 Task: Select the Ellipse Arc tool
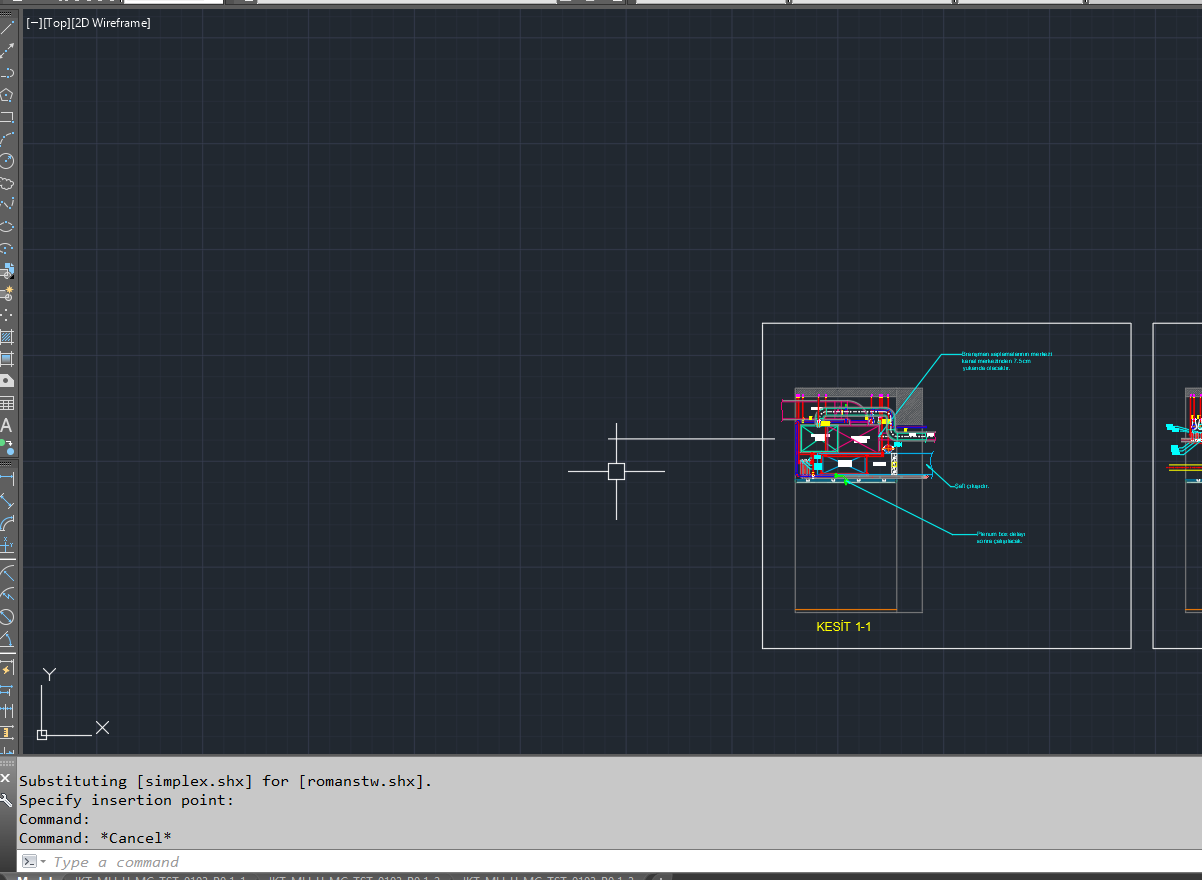(7, 249)
